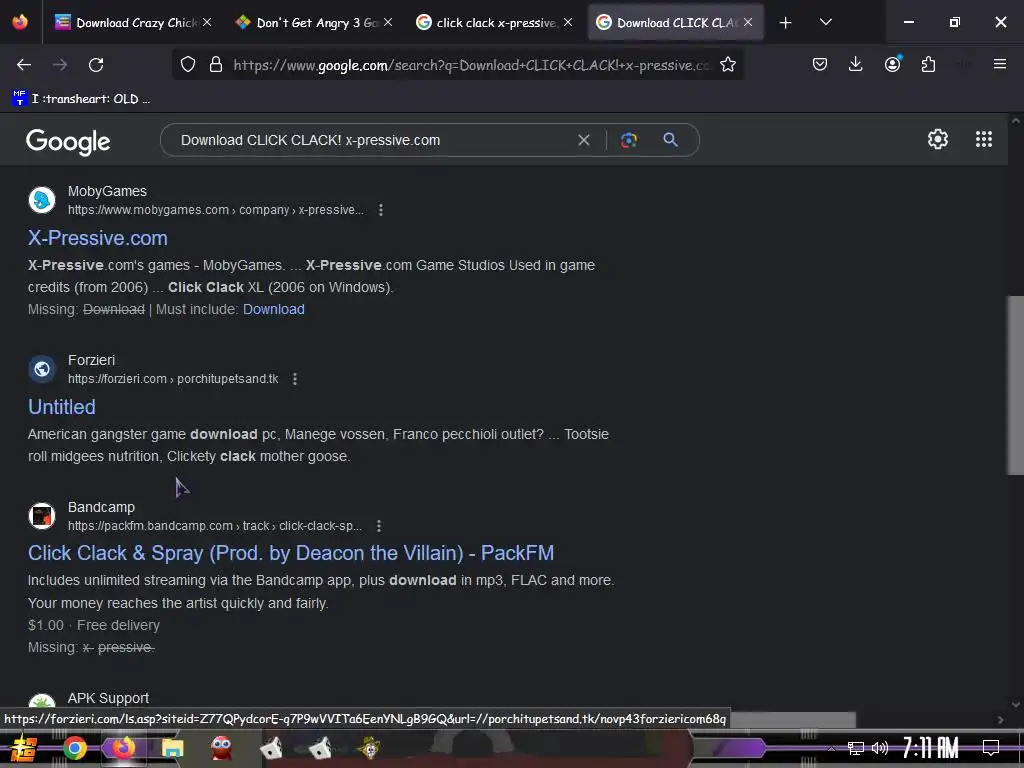This screenshot has height=768, width=1024.
Task: Open the extensions puzzle icon
Action: click(928, 65)
